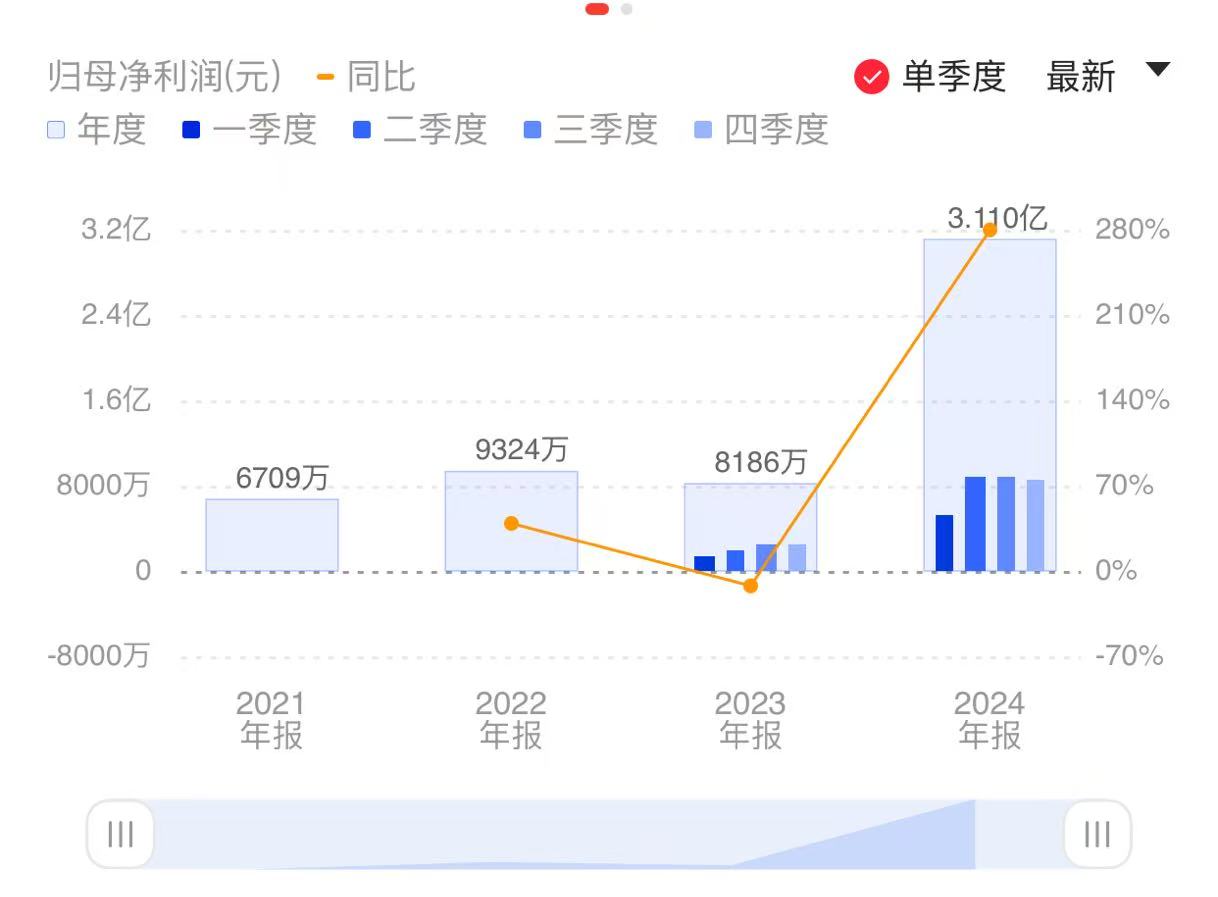Toggle the 单季度 red checkbox

pyautogui.click(x=872, y=77)
